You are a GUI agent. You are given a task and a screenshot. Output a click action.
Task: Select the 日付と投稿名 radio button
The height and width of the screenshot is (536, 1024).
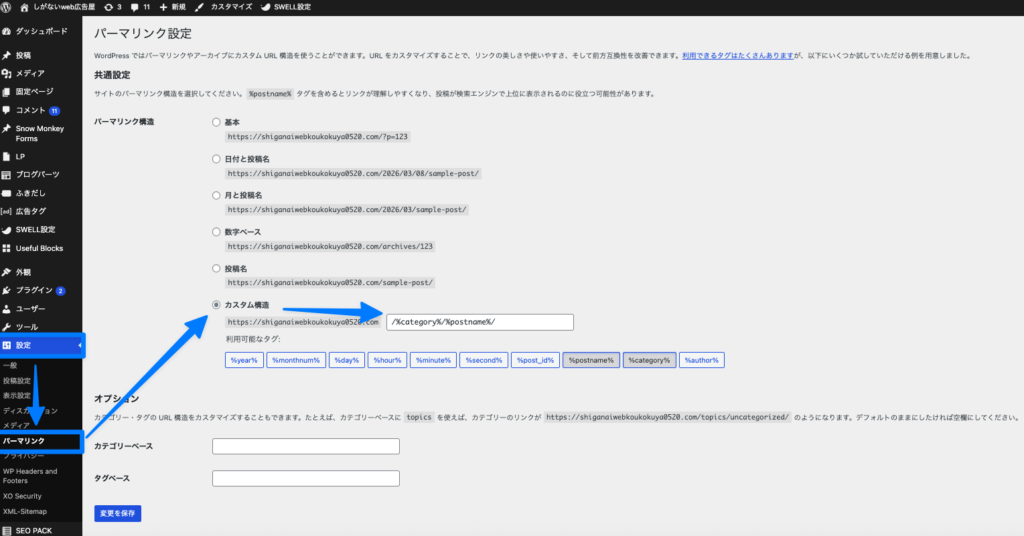216,158
